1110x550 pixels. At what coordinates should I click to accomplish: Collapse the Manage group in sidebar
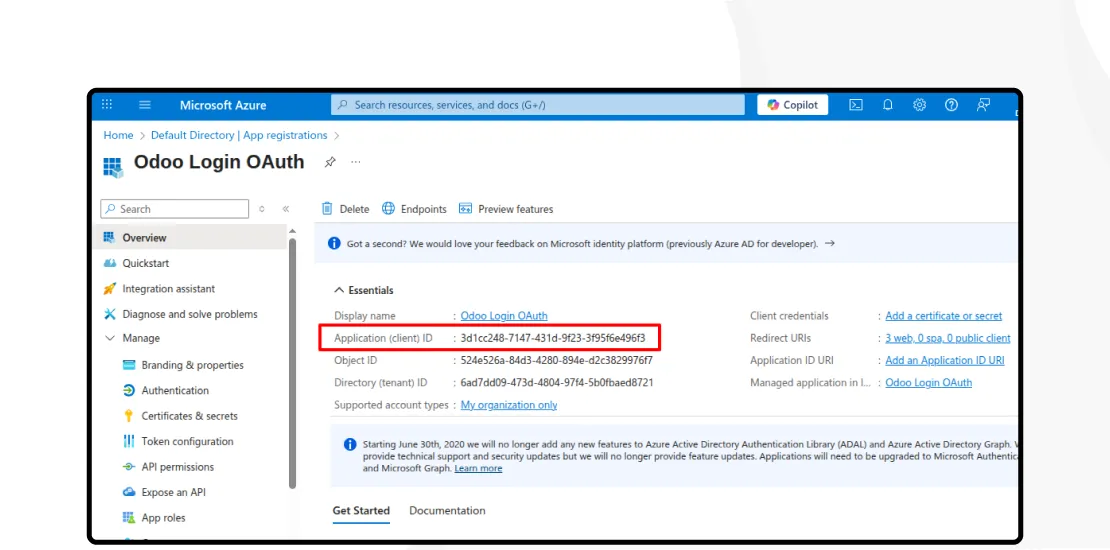pos(111,339)
